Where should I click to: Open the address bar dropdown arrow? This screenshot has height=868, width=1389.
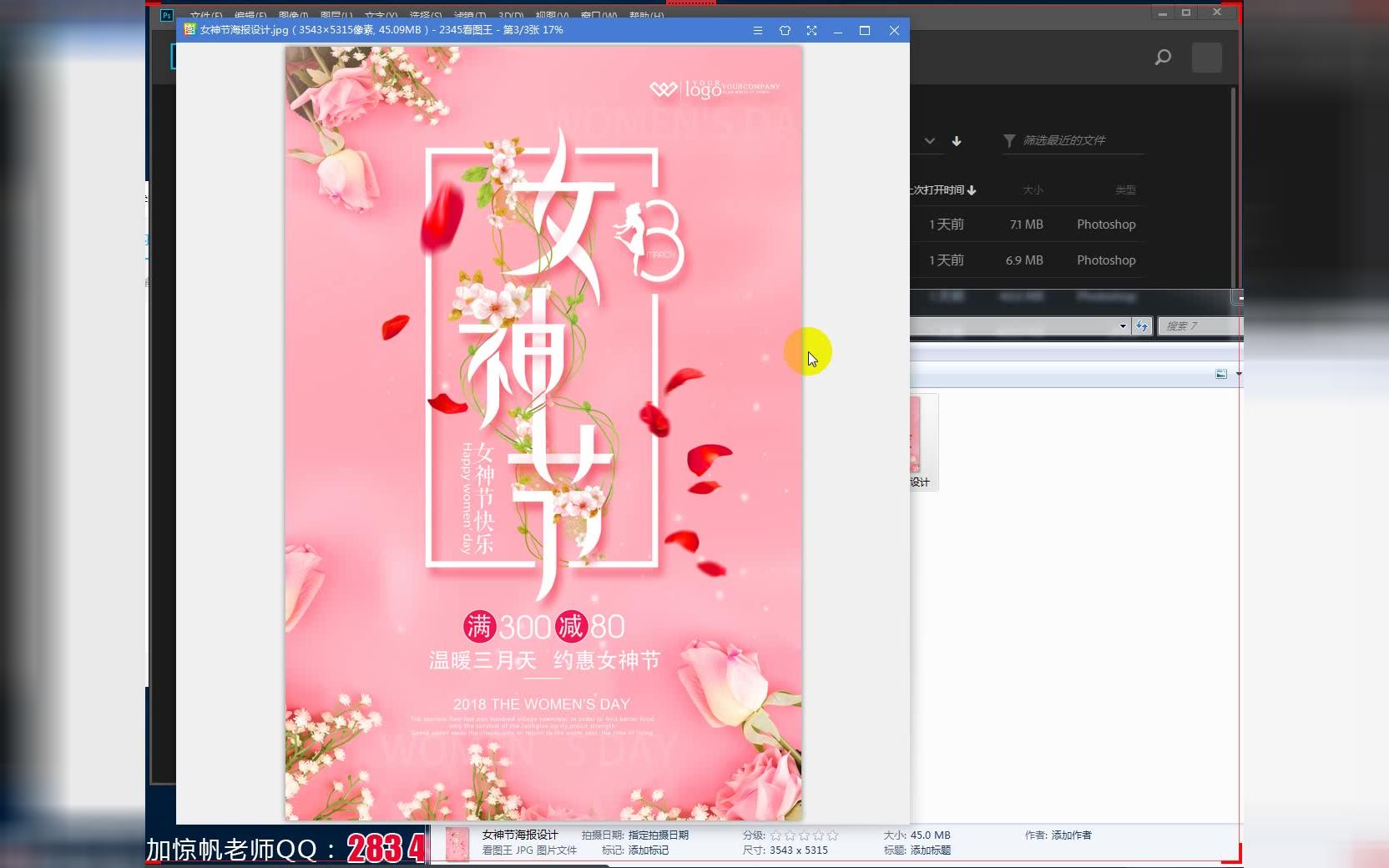pyautogui.click(x=1124, y=326)
